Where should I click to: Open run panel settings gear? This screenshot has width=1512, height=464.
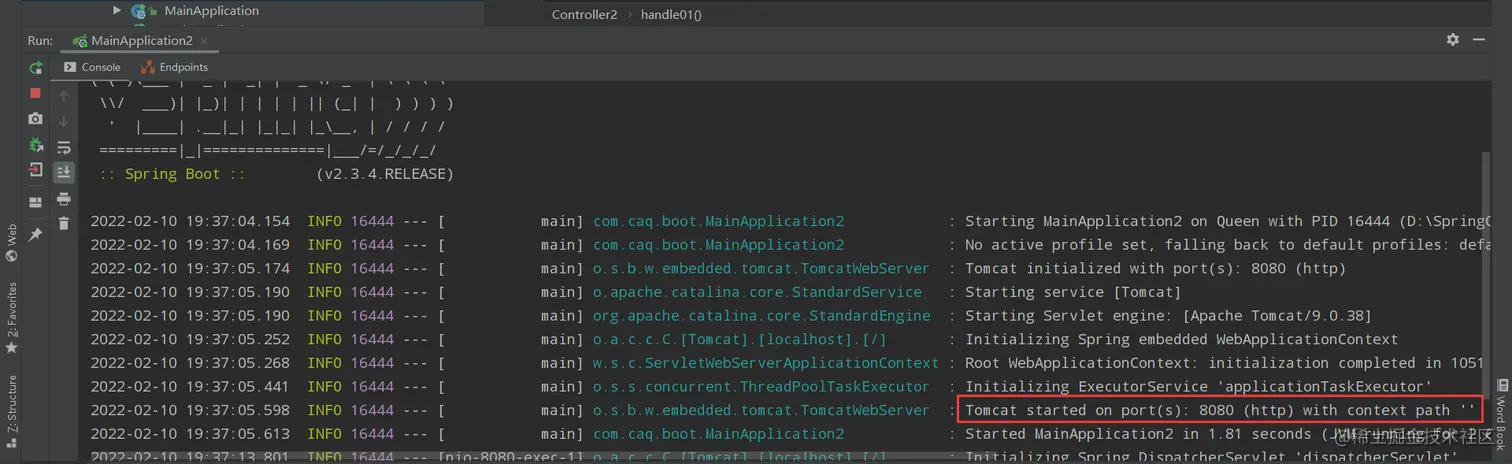[x=1453, y=40]
